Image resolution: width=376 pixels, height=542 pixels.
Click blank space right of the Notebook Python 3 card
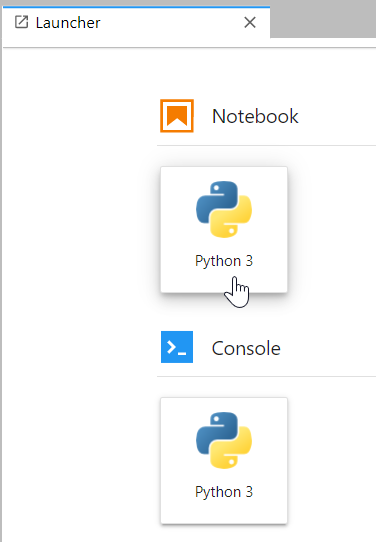[332, 230]
